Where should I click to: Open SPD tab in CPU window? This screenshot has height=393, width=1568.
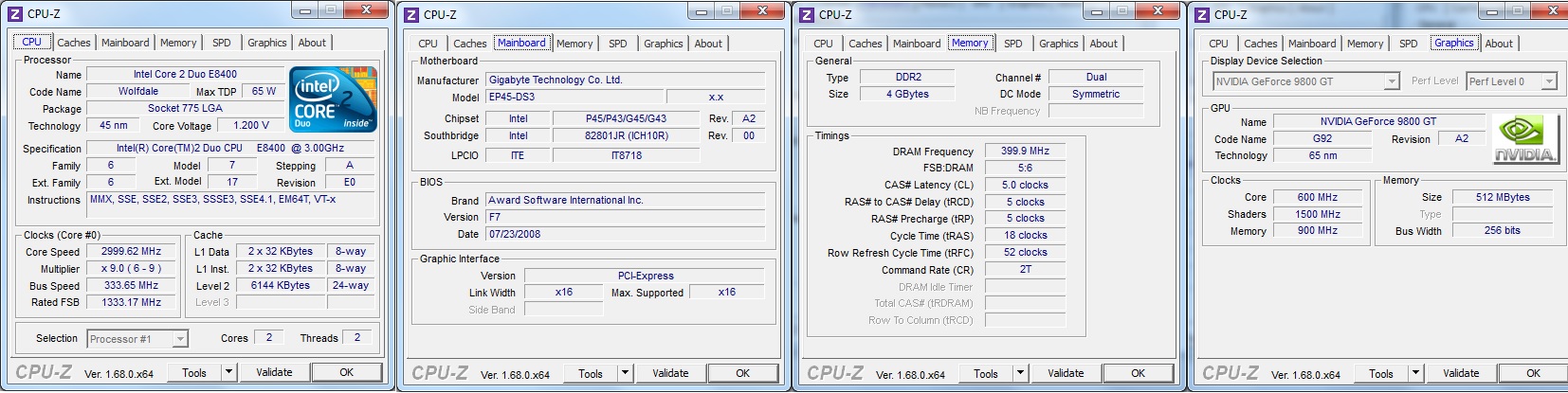(x=222, y=43)
